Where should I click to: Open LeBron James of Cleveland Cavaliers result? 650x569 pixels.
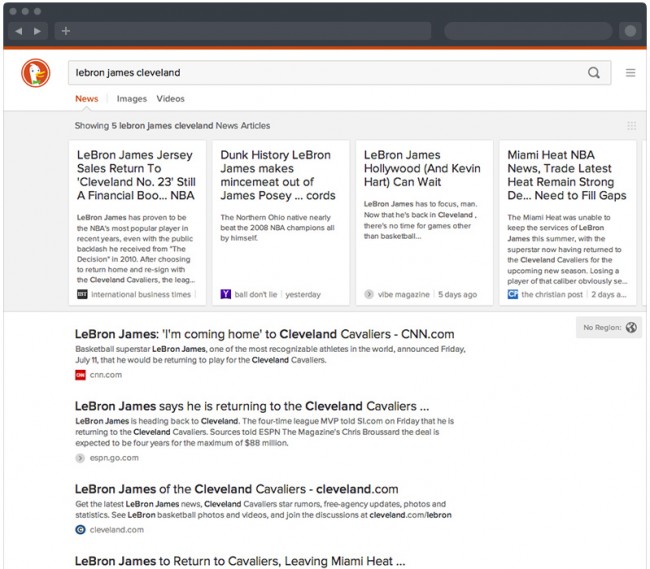click(236, 489)
